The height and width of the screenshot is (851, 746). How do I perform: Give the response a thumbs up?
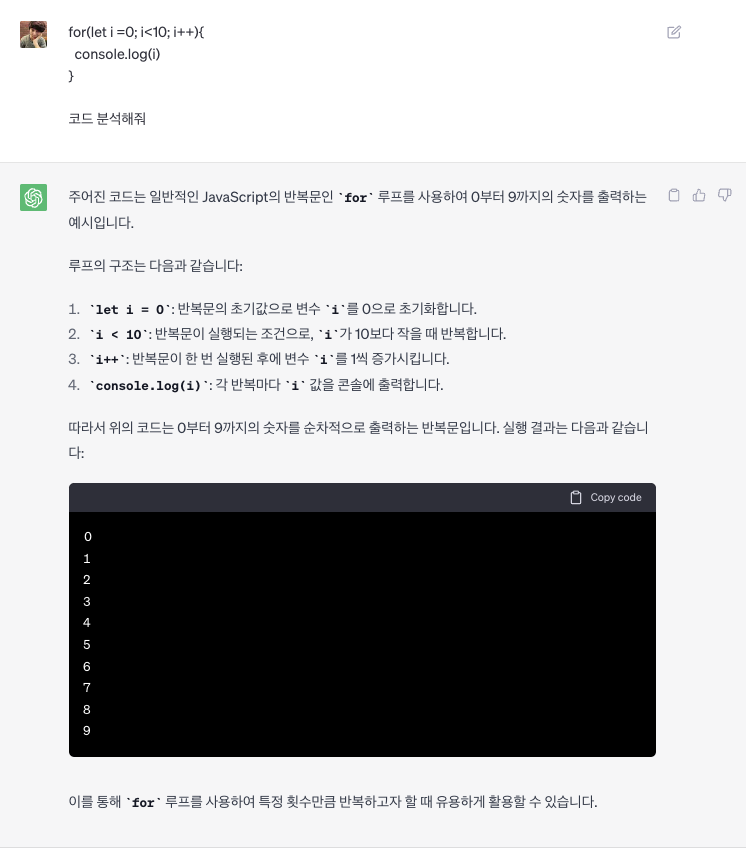(x=699, y=195)
